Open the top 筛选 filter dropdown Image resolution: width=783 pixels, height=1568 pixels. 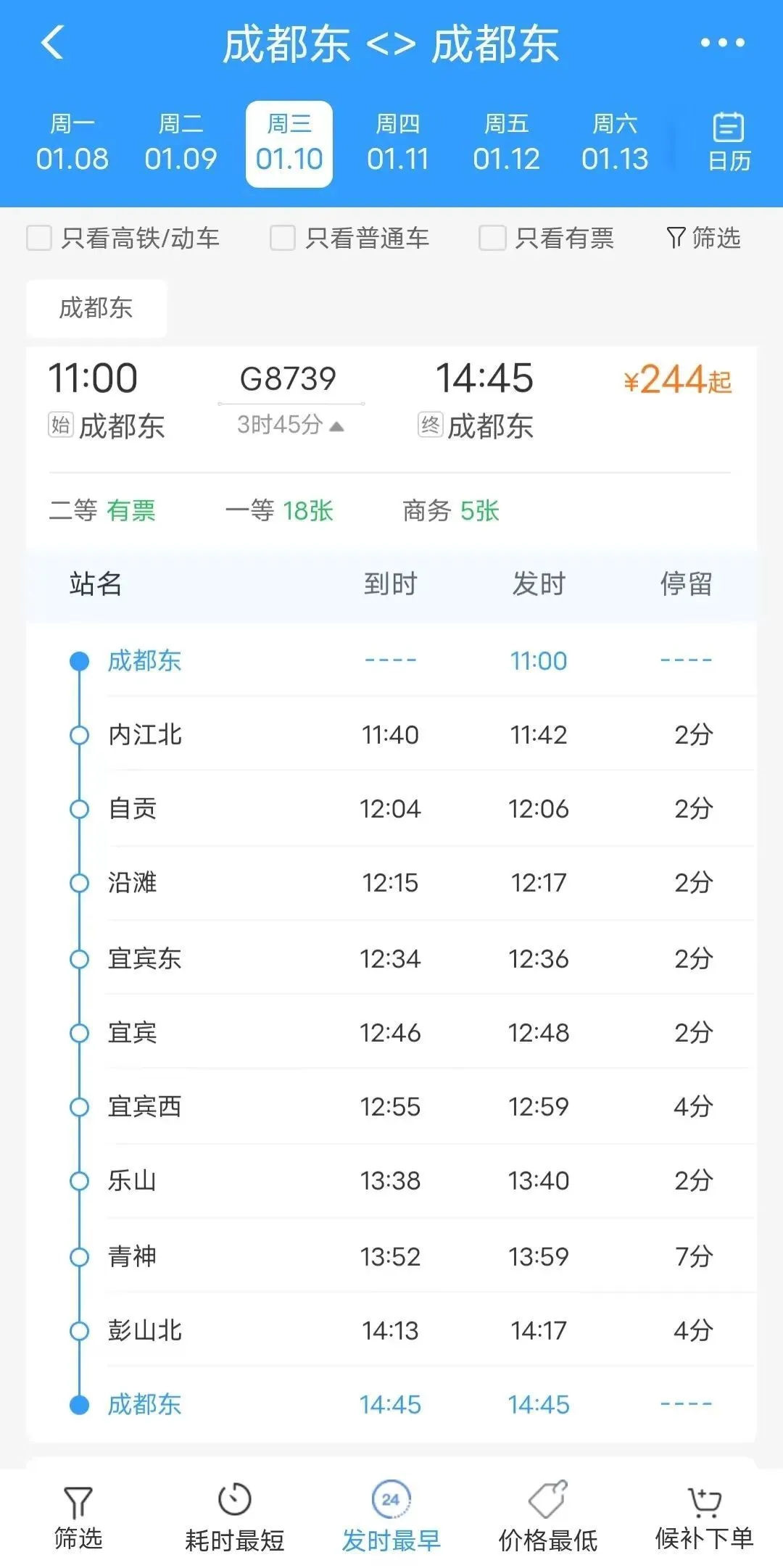(703, 238)
